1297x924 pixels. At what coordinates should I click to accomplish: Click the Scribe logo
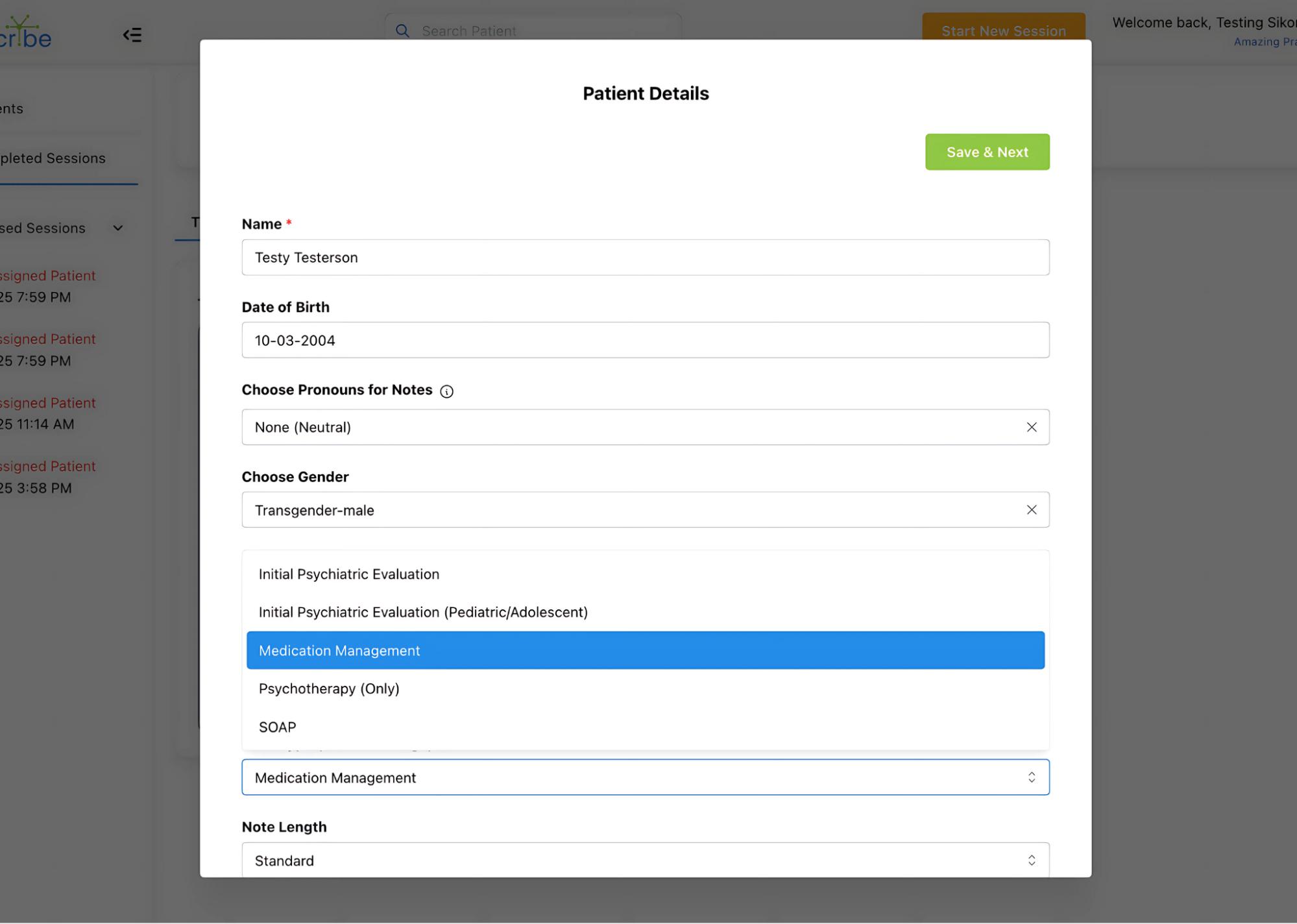pos(25,32)
